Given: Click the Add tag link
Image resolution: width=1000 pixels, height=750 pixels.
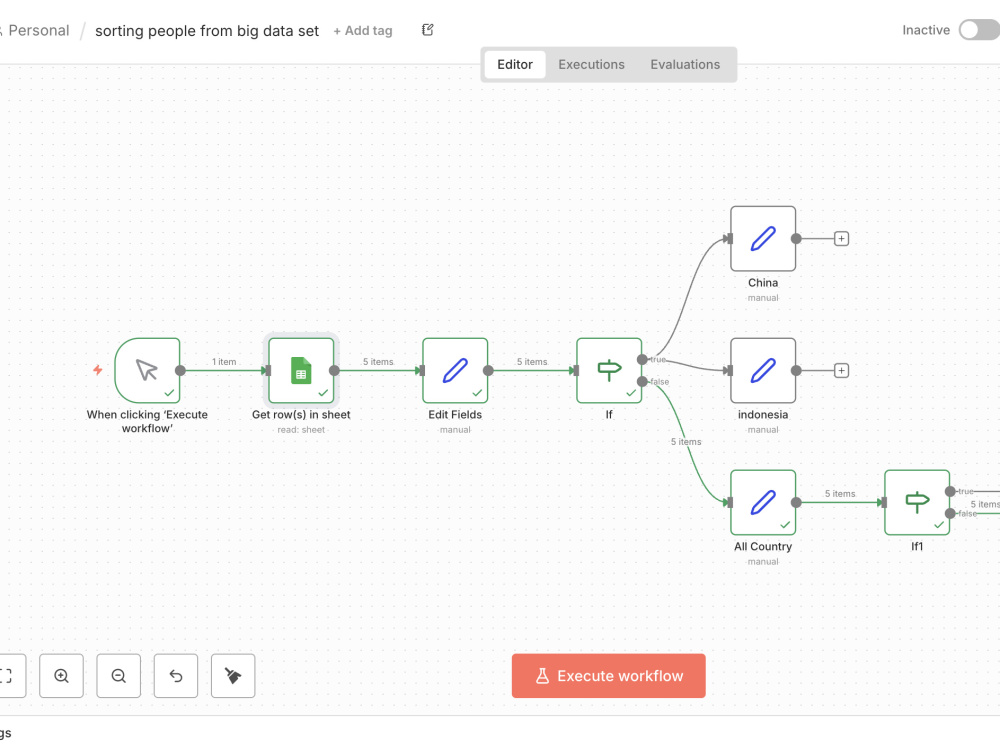Looking at the screenshot, I should 363,31.
